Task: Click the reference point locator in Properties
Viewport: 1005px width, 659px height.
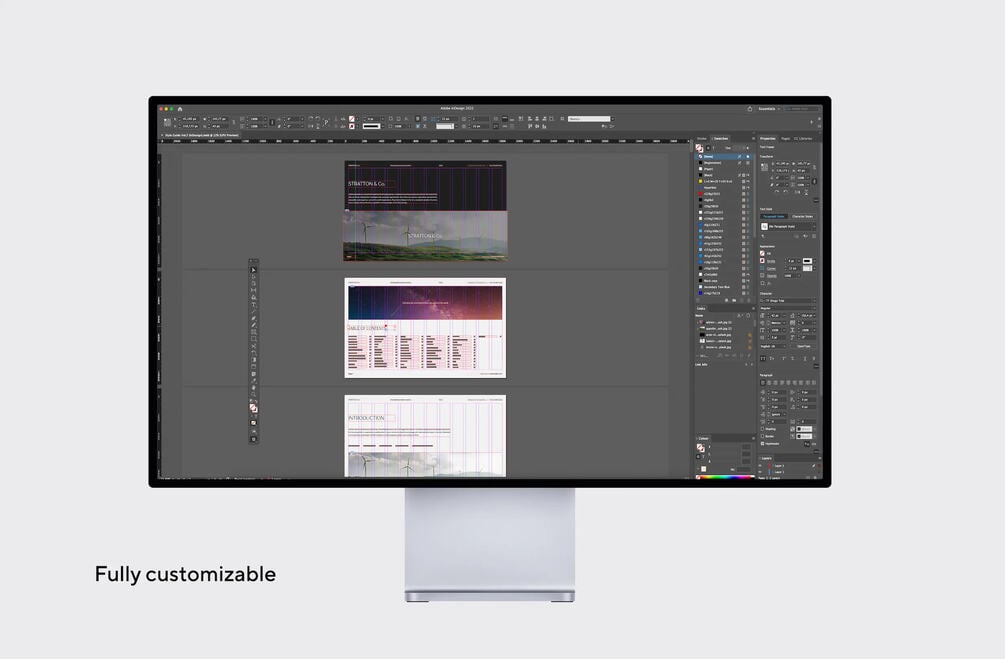Action: click(x=764, y=167)
